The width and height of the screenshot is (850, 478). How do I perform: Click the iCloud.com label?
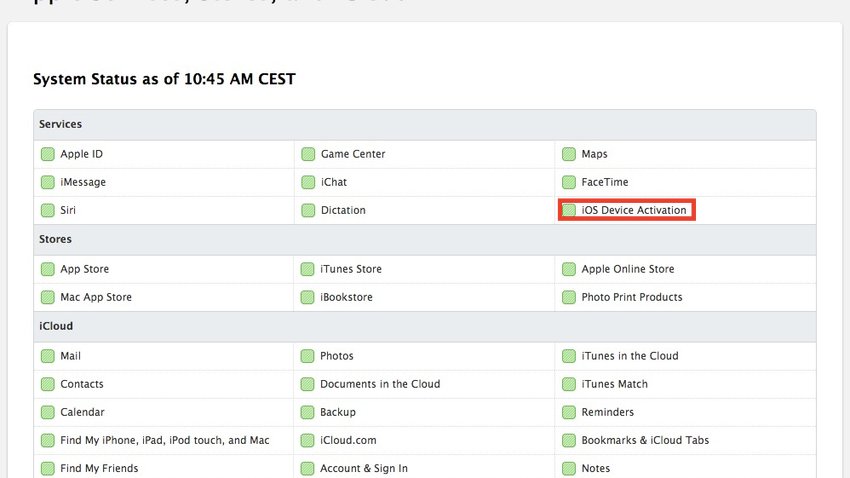348,441
